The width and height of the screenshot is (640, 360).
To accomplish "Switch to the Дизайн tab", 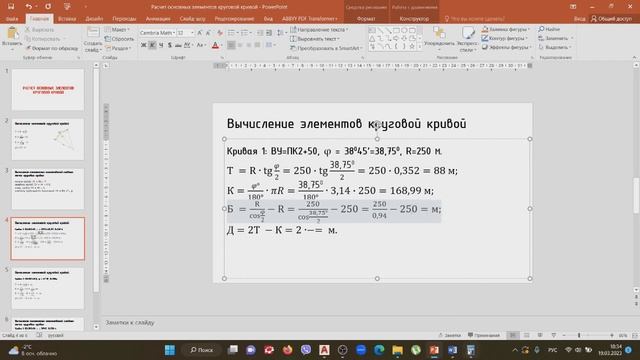I will [94, 19].
